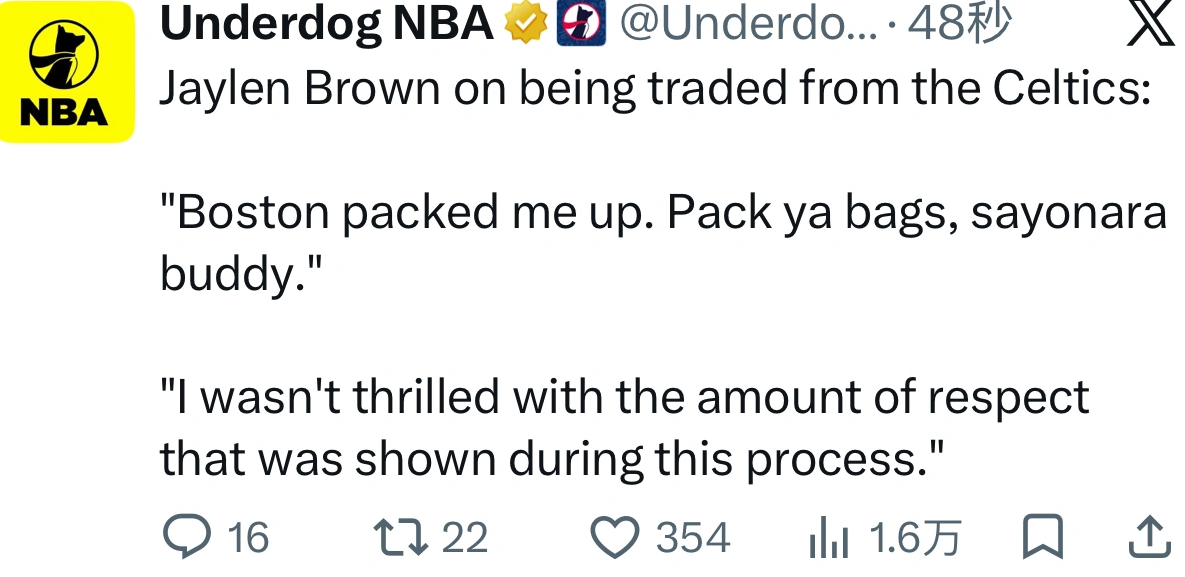Click the reply speech bubble icon
Screen dimensions: 1185x577
point(187,536)
